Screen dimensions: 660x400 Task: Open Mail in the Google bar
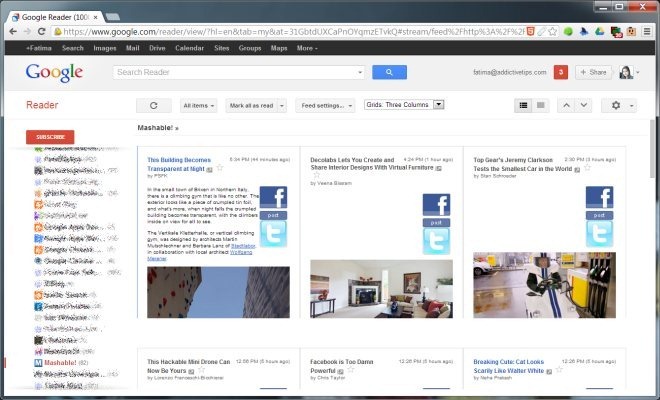pyautogui.click(x=132, y=48)
